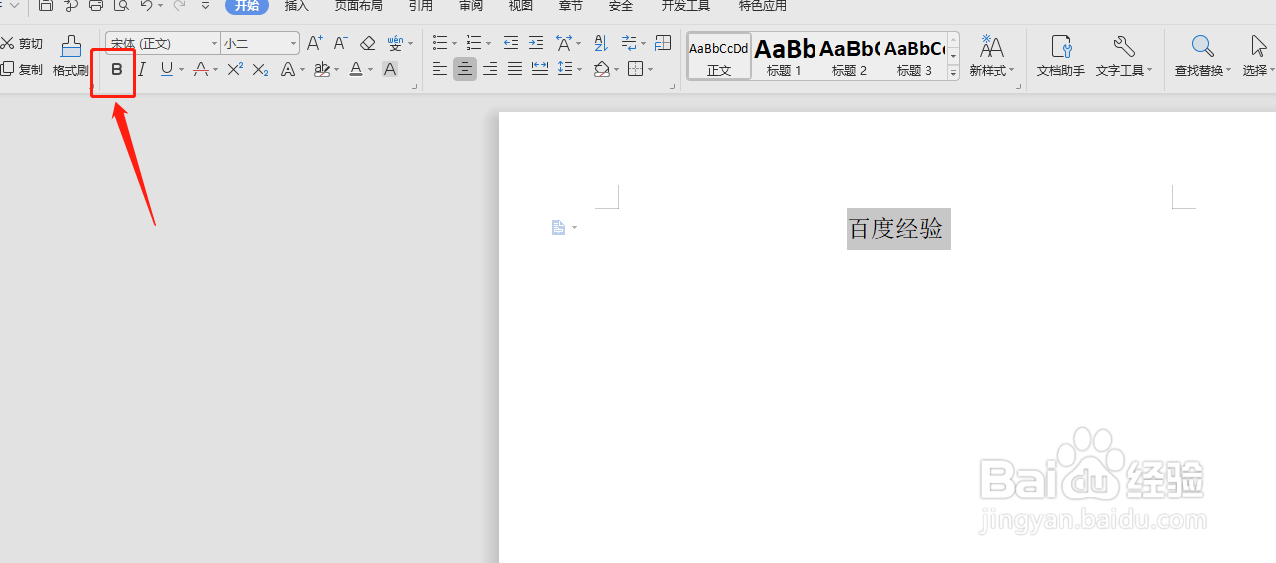Apply justified alignment
The image size is (1276, 563).
(x=515, y=69)
